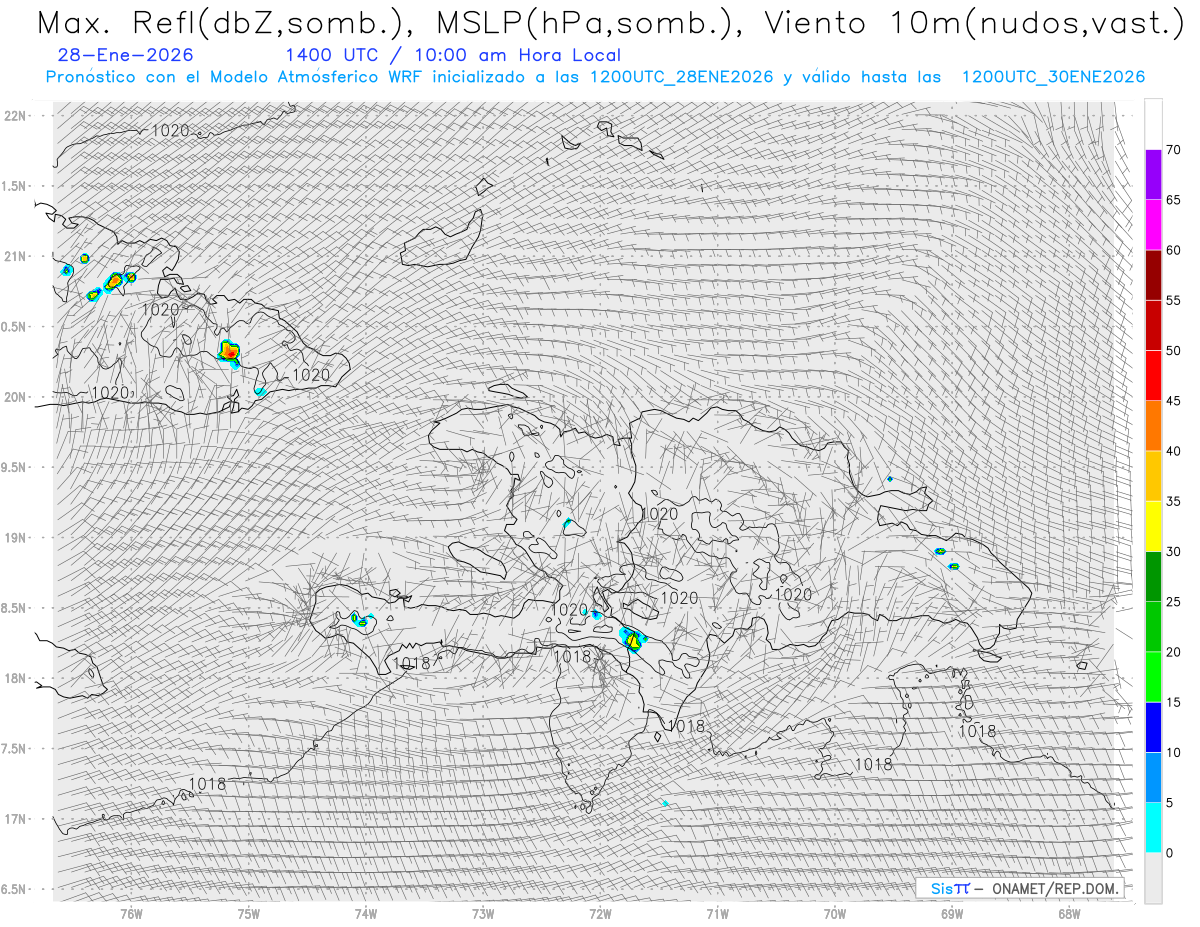
Task: Click the initialization text '1200UTC_28ENE2026'
Action: [682, 77]
